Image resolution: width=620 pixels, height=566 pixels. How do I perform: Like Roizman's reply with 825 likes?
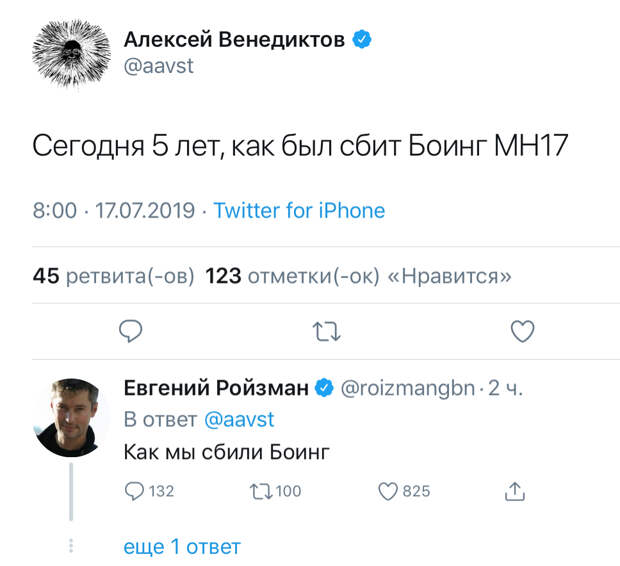pyautogui.click(x=388, y=490)
